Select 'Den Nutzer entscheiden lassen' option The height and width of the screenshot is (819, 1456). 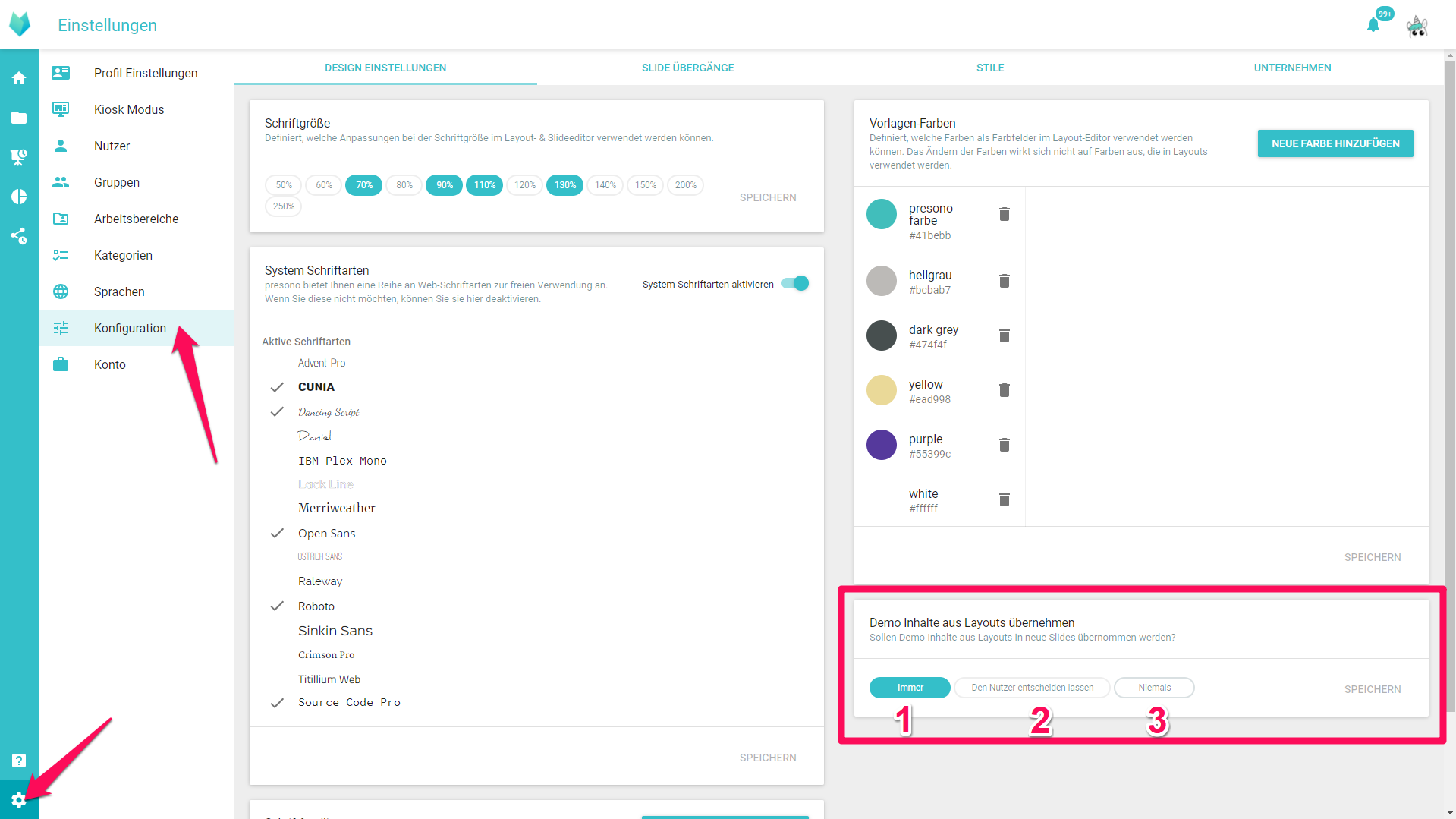click(1032, 688)
